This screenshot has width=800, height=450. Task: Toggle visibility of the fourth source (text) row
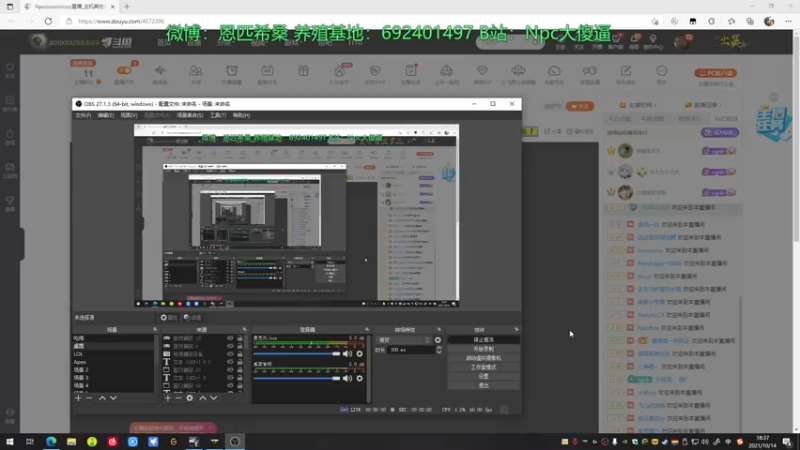[x=230, y=362]
